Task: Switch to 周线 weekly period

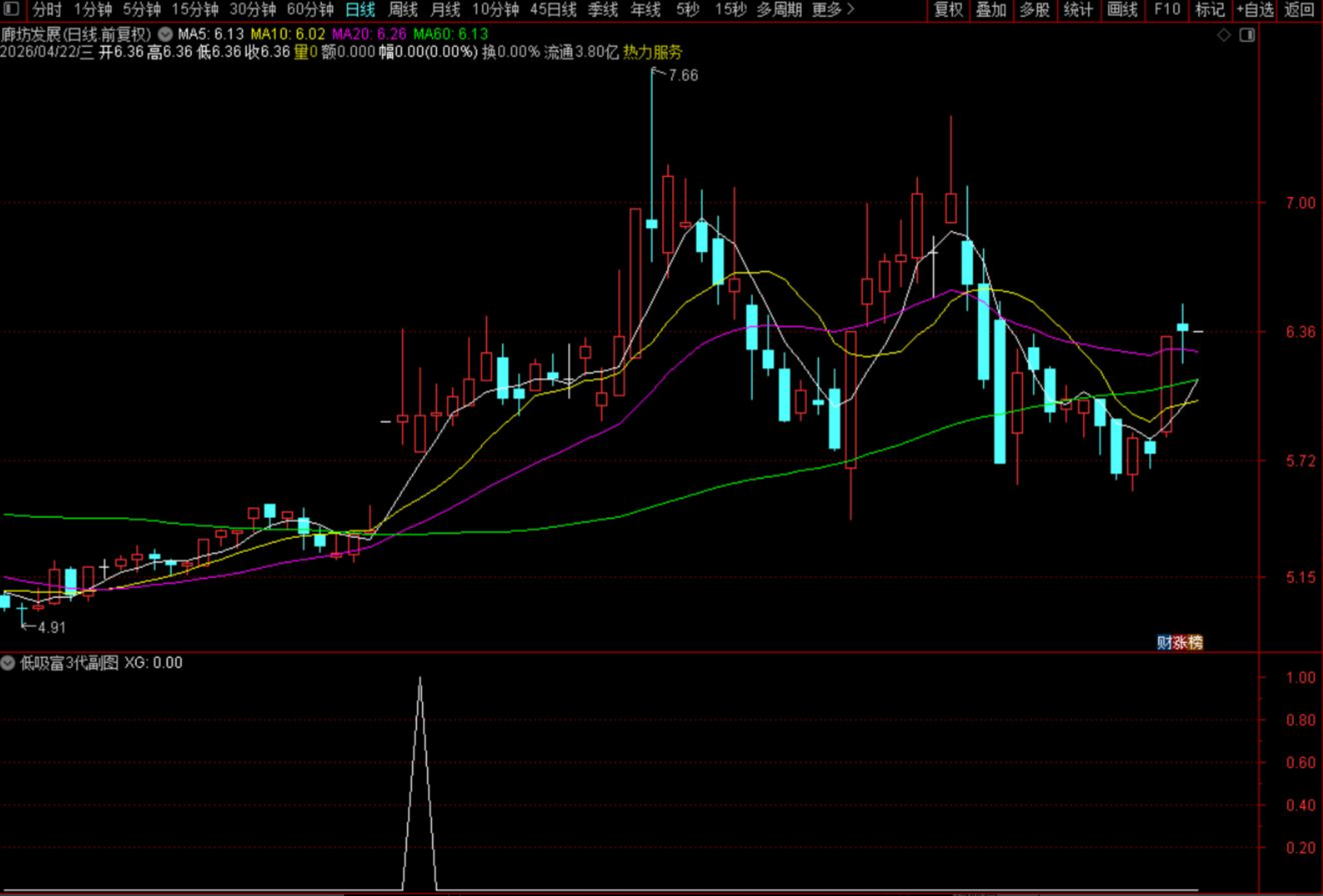Action: 403,10
